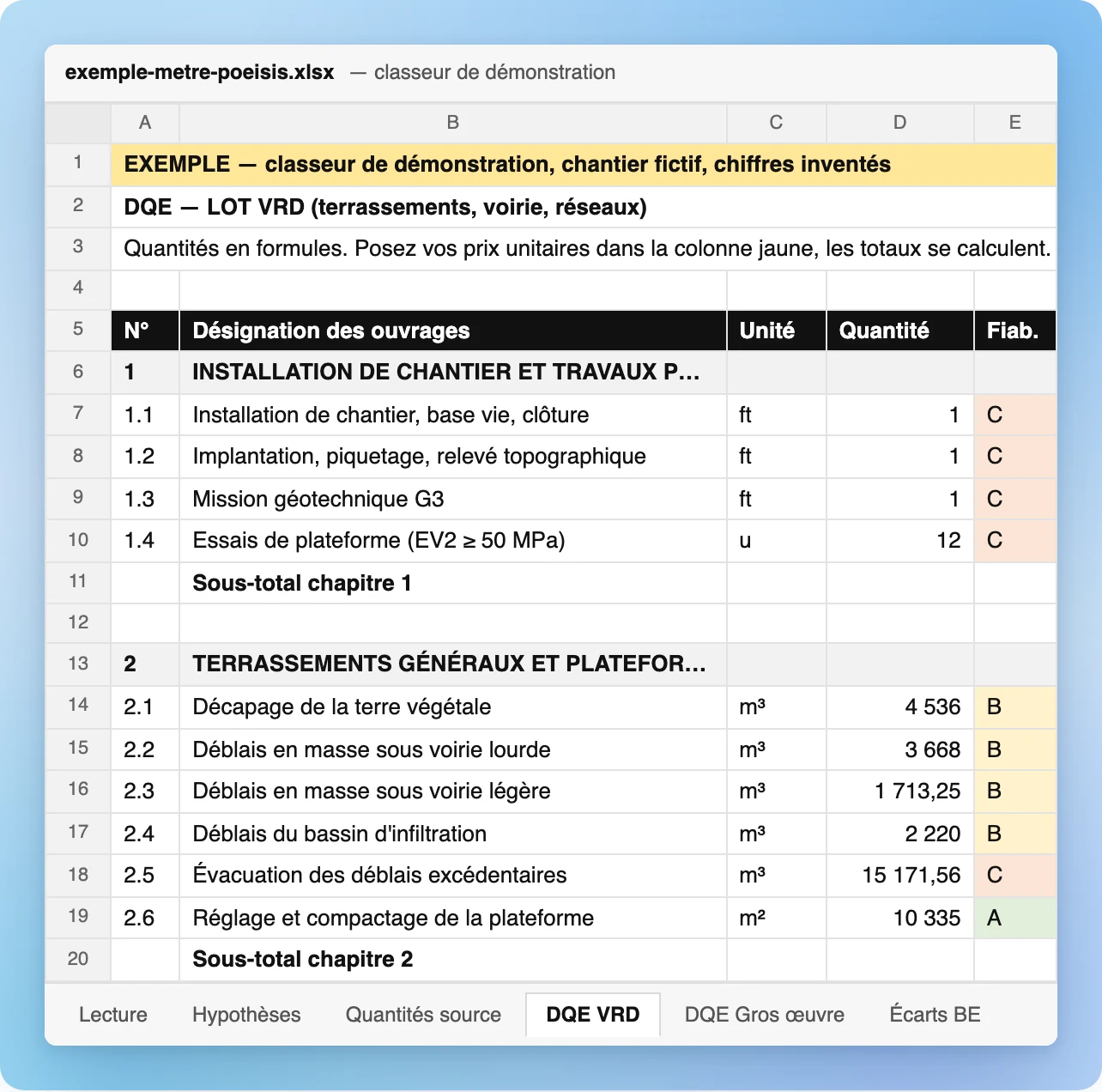The image size is (1102, 1092).
Task: Select the 'Sous-total chapitre 1' cell
Action: click(453, 583)
